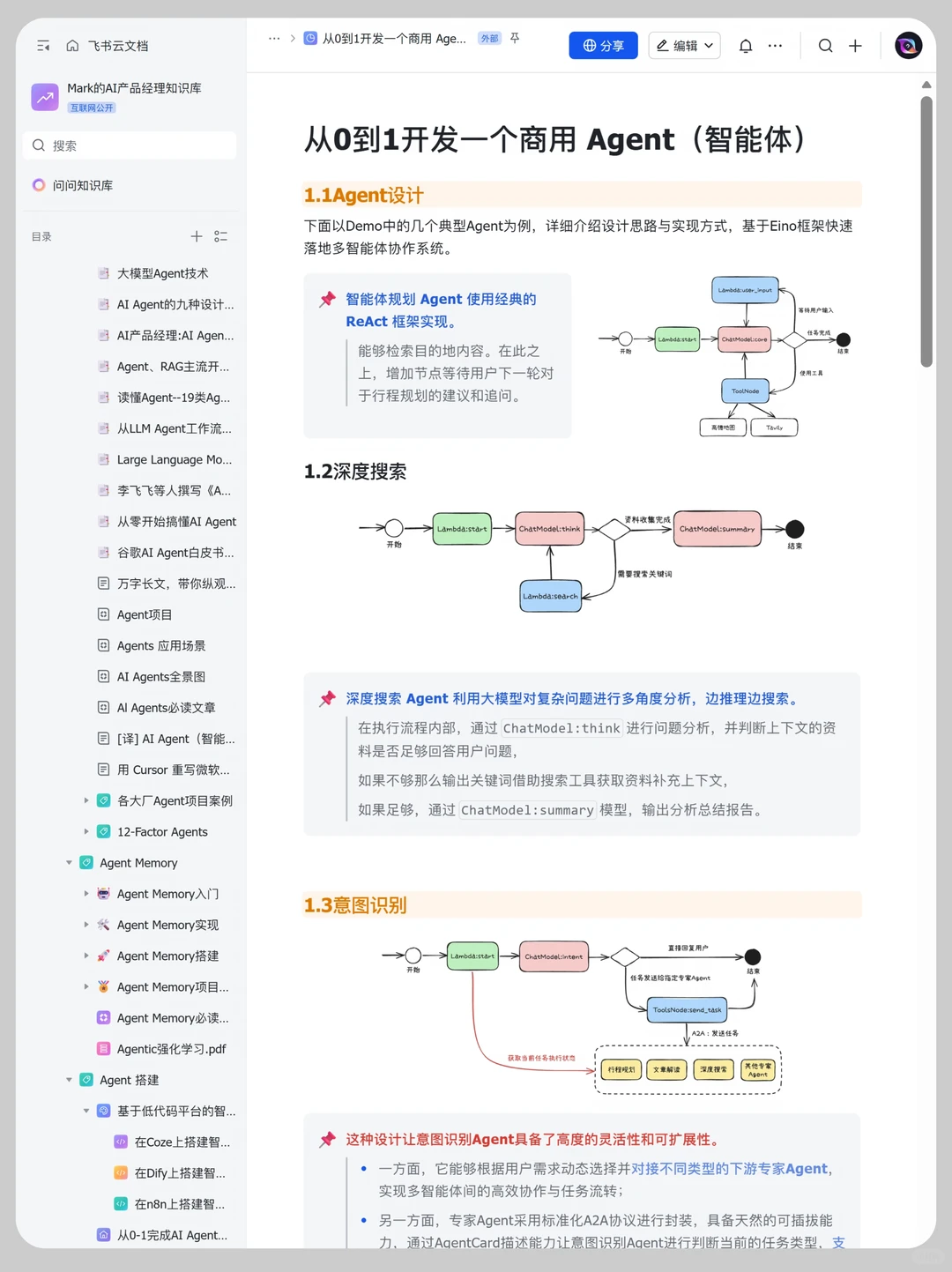This screenshot has width=952, height=1272.
Task: Click document title 从0到1开发一个商用 Agent
Action: (x=555, y=139)
